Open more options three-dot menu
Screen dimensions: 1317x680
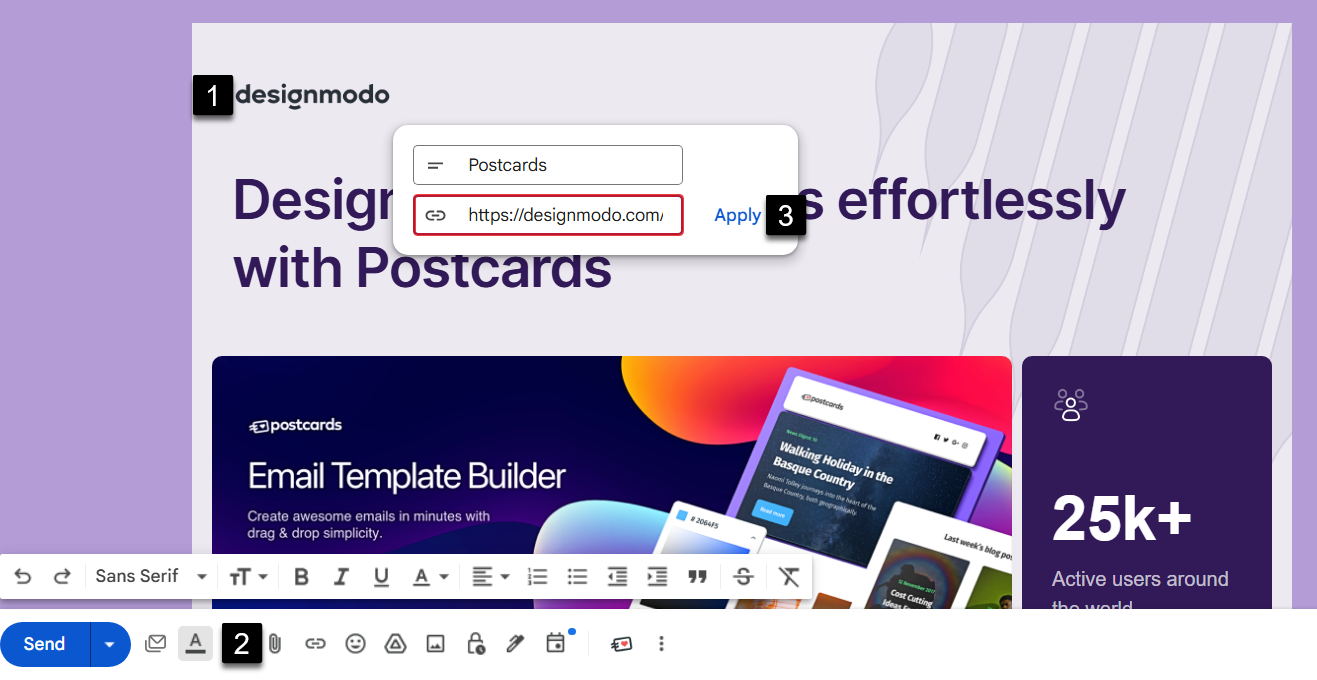pyautogui.click(x=661, y=644)
